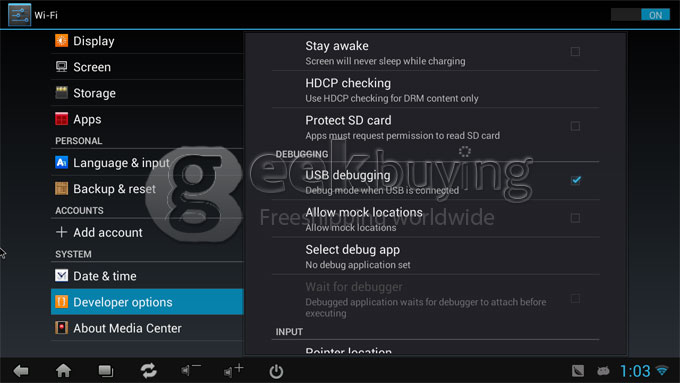
Task: Tap the Android debug icon in tray
Action: [x=603, y=371]
